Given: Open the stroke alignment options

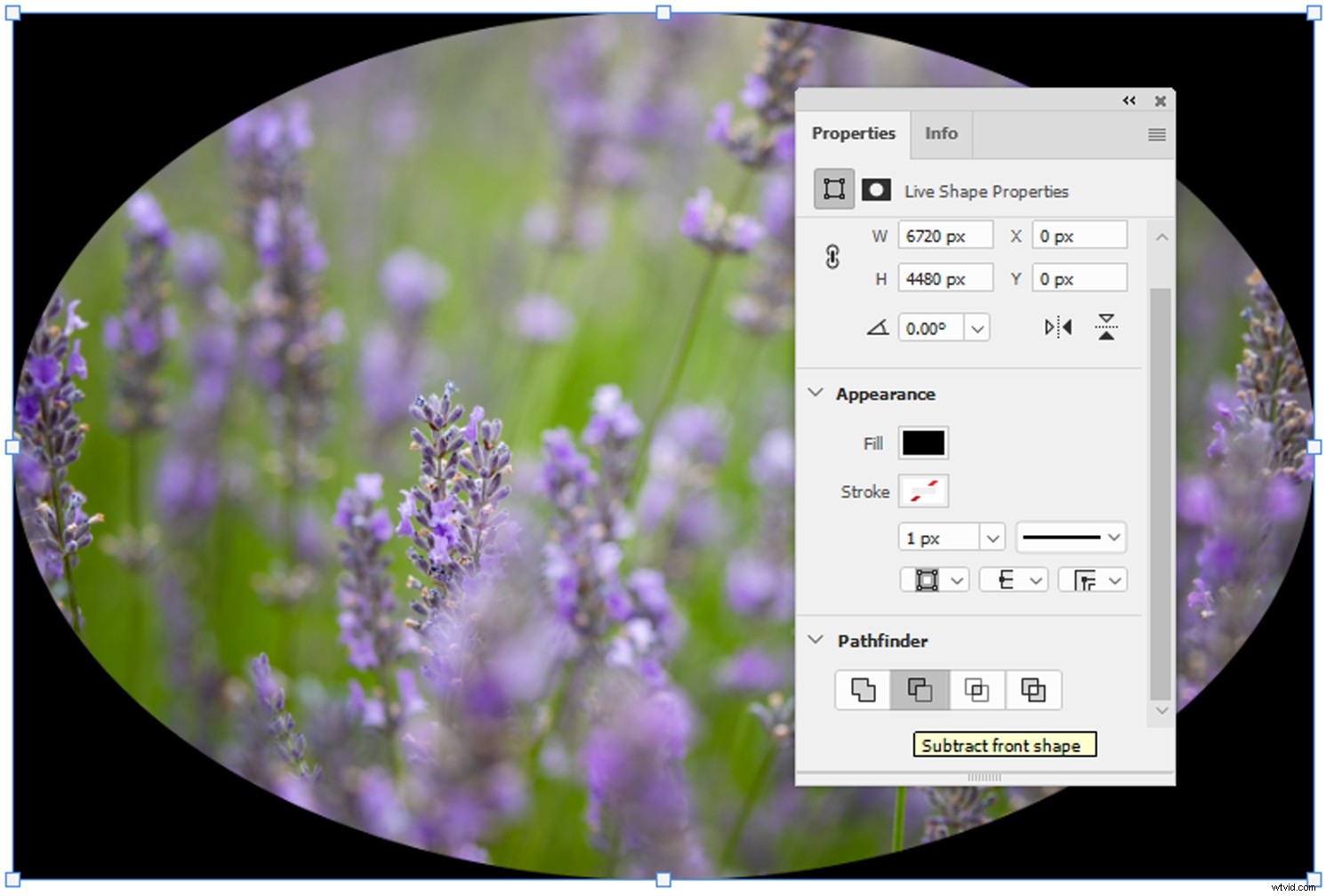Looking at the screenshot, I should point(934,580).
